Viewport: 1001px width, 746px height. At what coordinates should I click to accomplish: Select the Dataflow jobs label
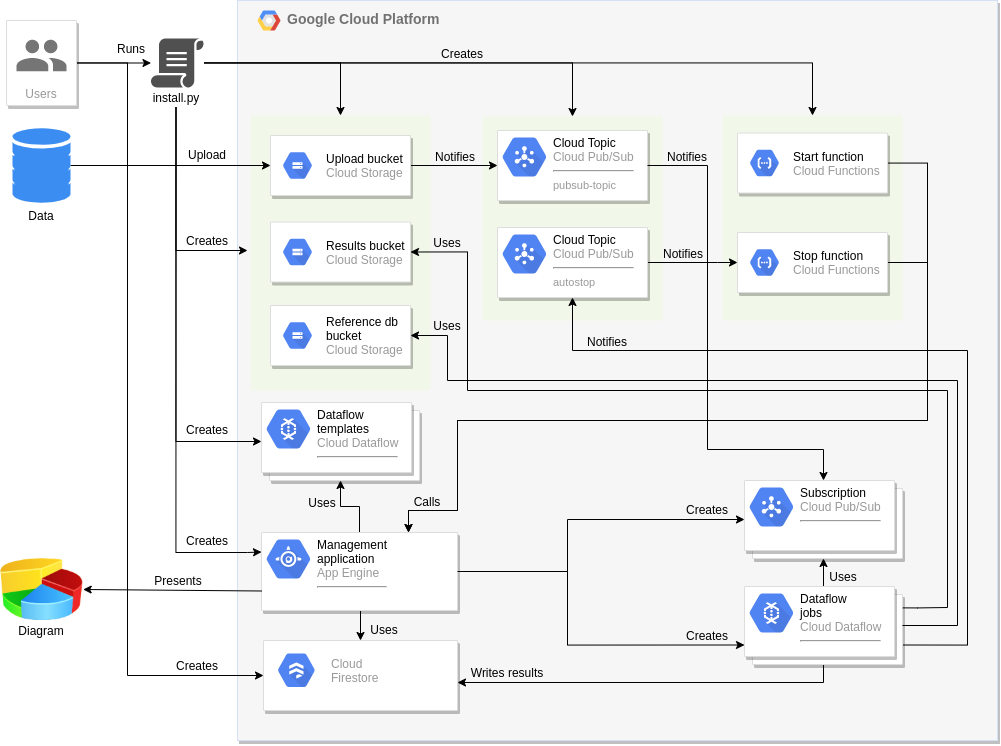click(823, 606)
